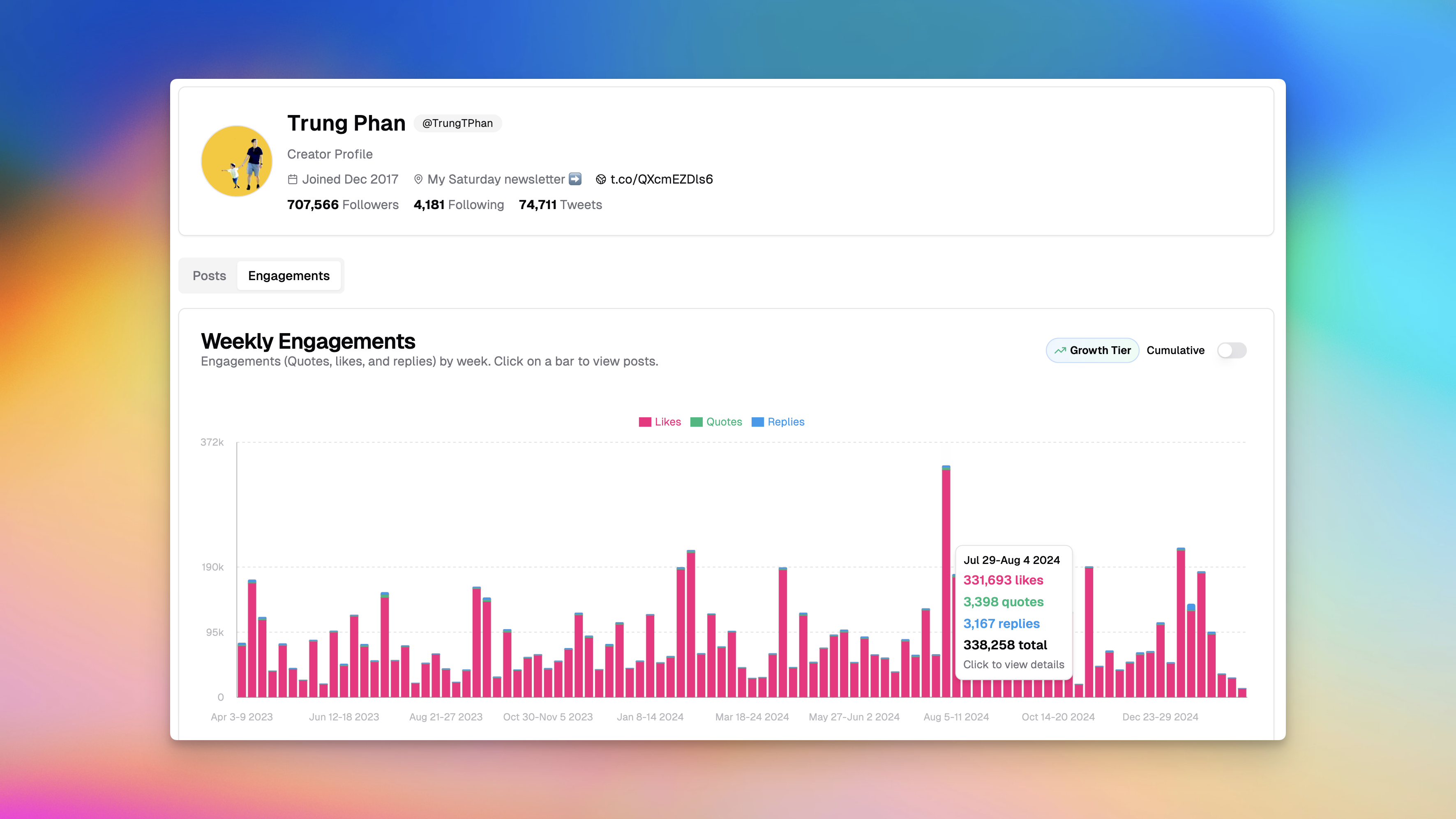The image size is (1456, 819).
Task: Click the Jun 12-18 2023 axis label
Action: (x=344, y=717)
